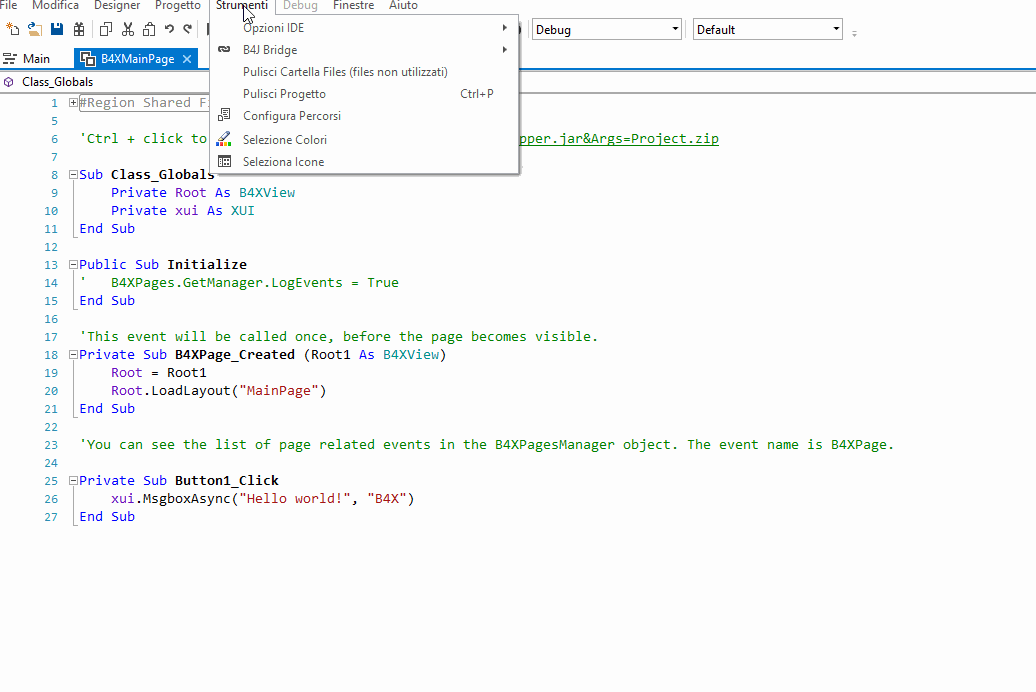
Task: Click the Cut scissors icon
Action: pos(128,29)
